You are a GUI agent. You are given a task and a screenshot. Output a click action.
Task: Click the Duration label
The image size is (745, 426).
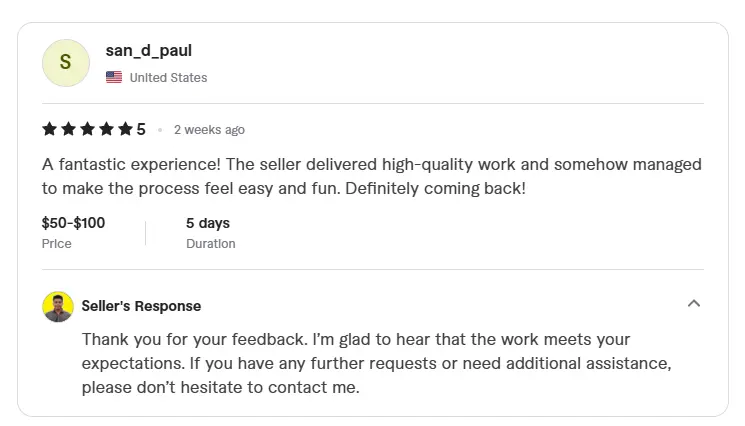coord(210,244)
